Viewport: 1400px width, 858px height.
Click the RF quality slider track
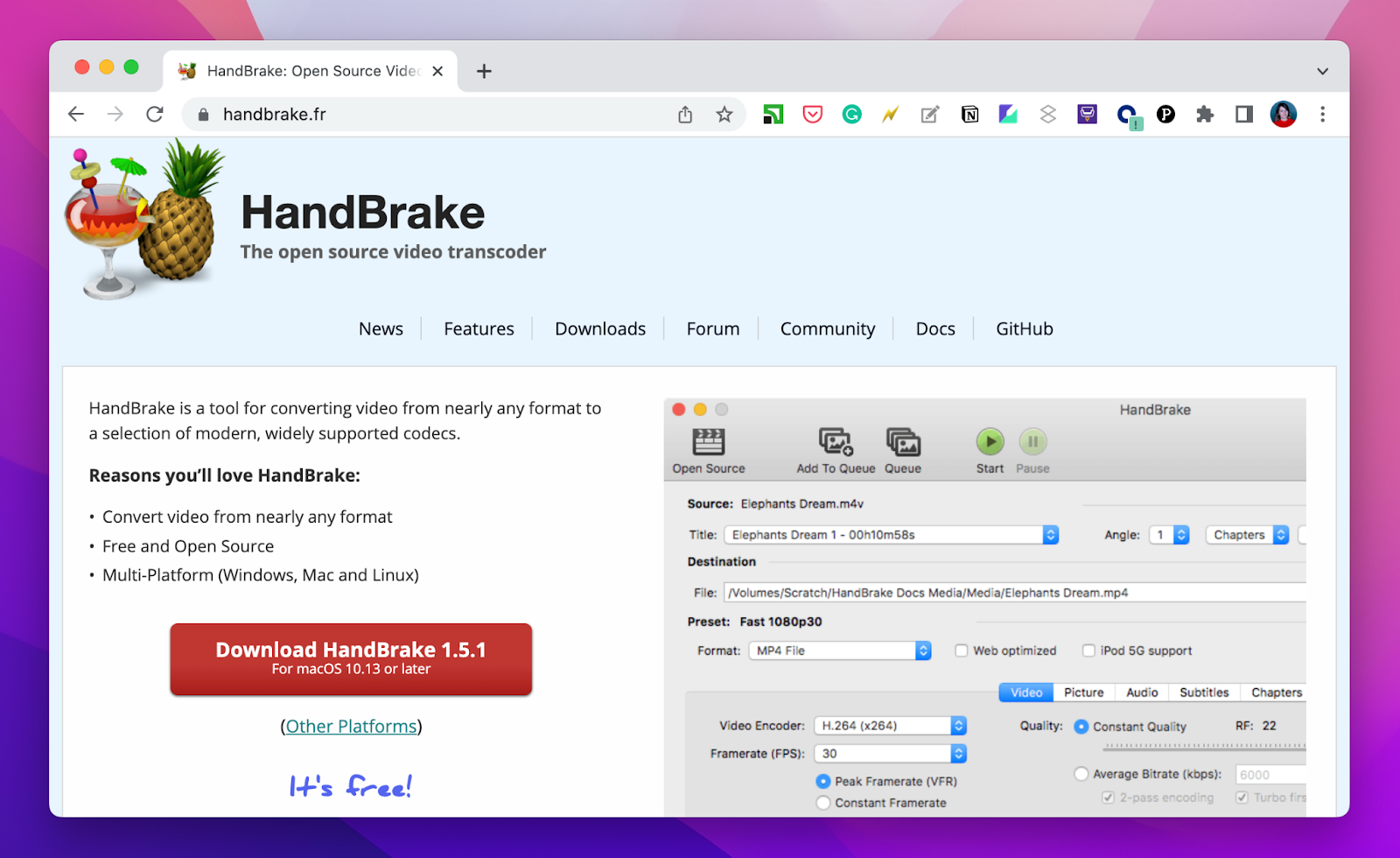1205,748
